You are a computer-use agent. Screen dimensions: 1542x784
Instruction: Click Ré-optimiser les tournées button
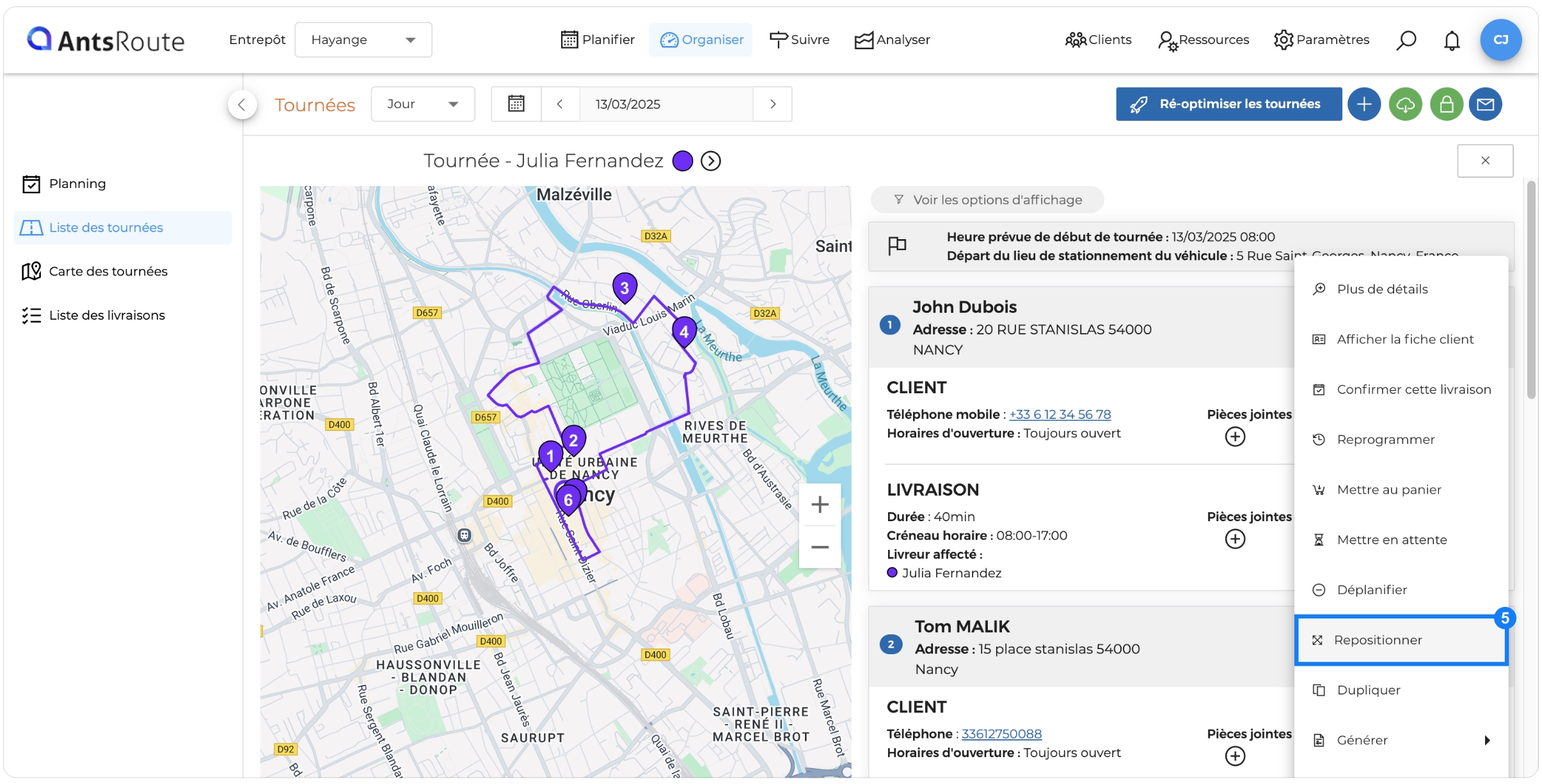point(1228,104)
